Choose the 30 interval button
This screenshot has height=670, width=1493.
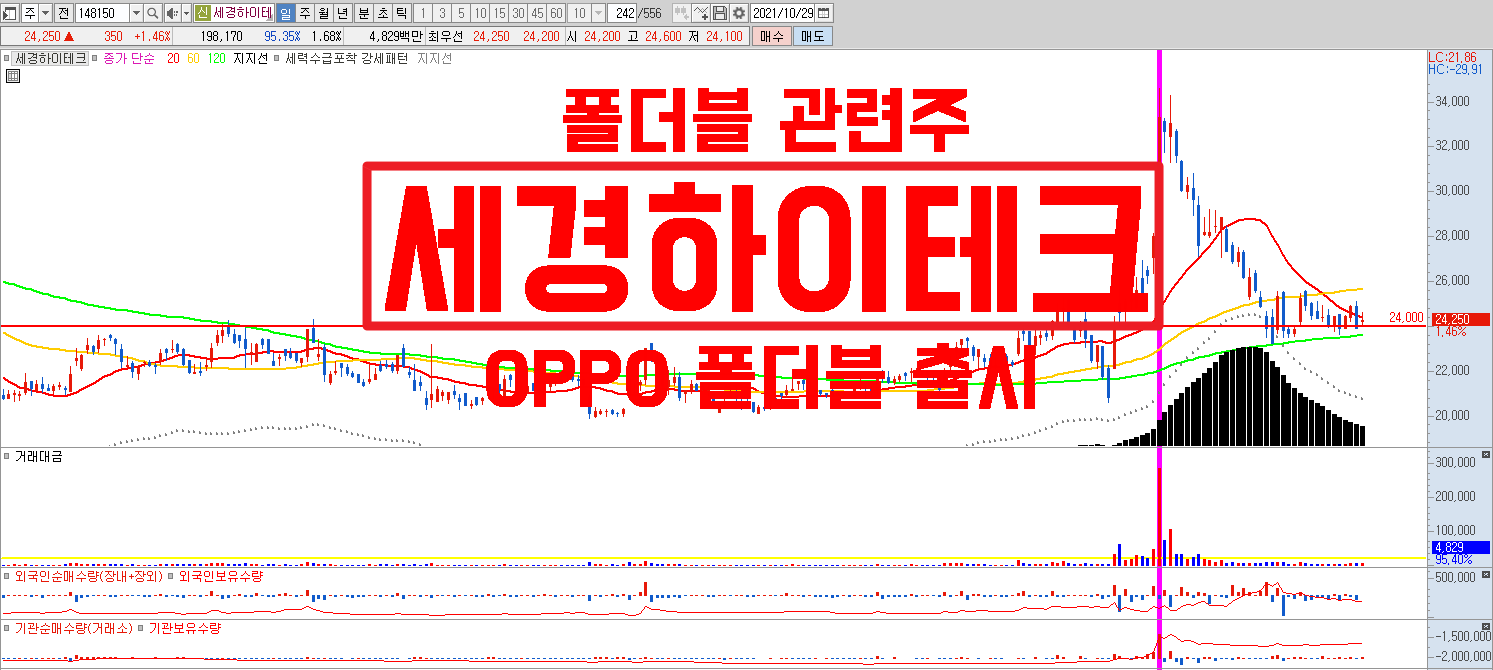(518, 13)
